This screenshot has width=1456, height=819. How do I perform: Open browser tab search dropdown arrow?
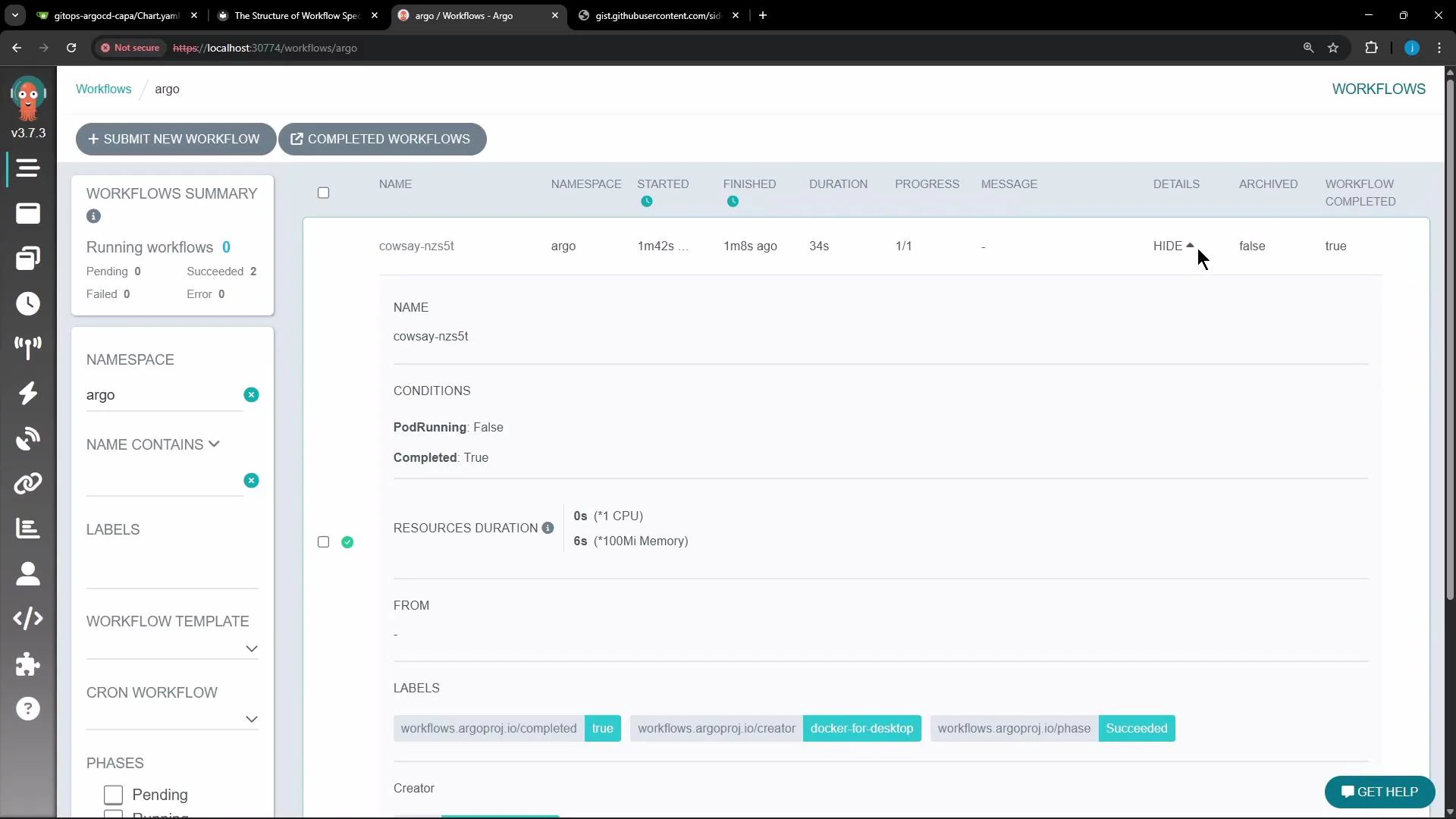tap(14, 15)
